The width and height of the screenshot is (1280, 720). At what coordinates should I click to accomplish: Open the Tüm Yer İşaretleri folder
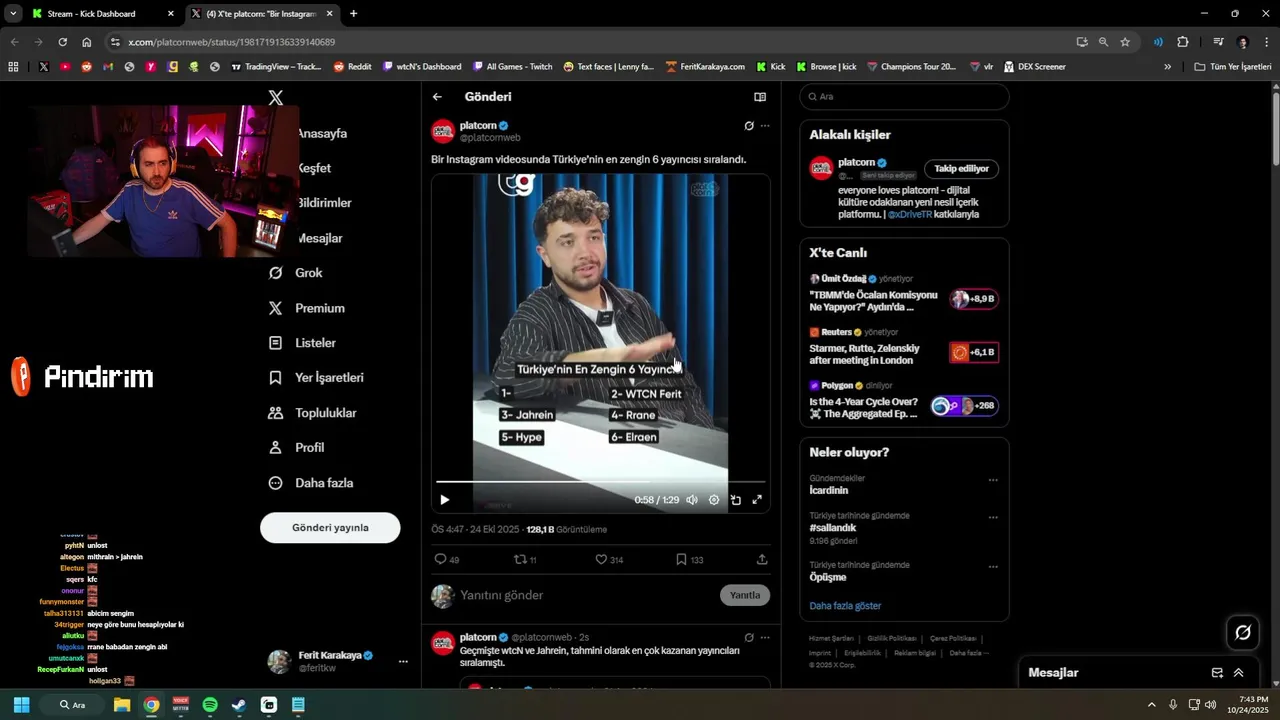point(1233,67)
